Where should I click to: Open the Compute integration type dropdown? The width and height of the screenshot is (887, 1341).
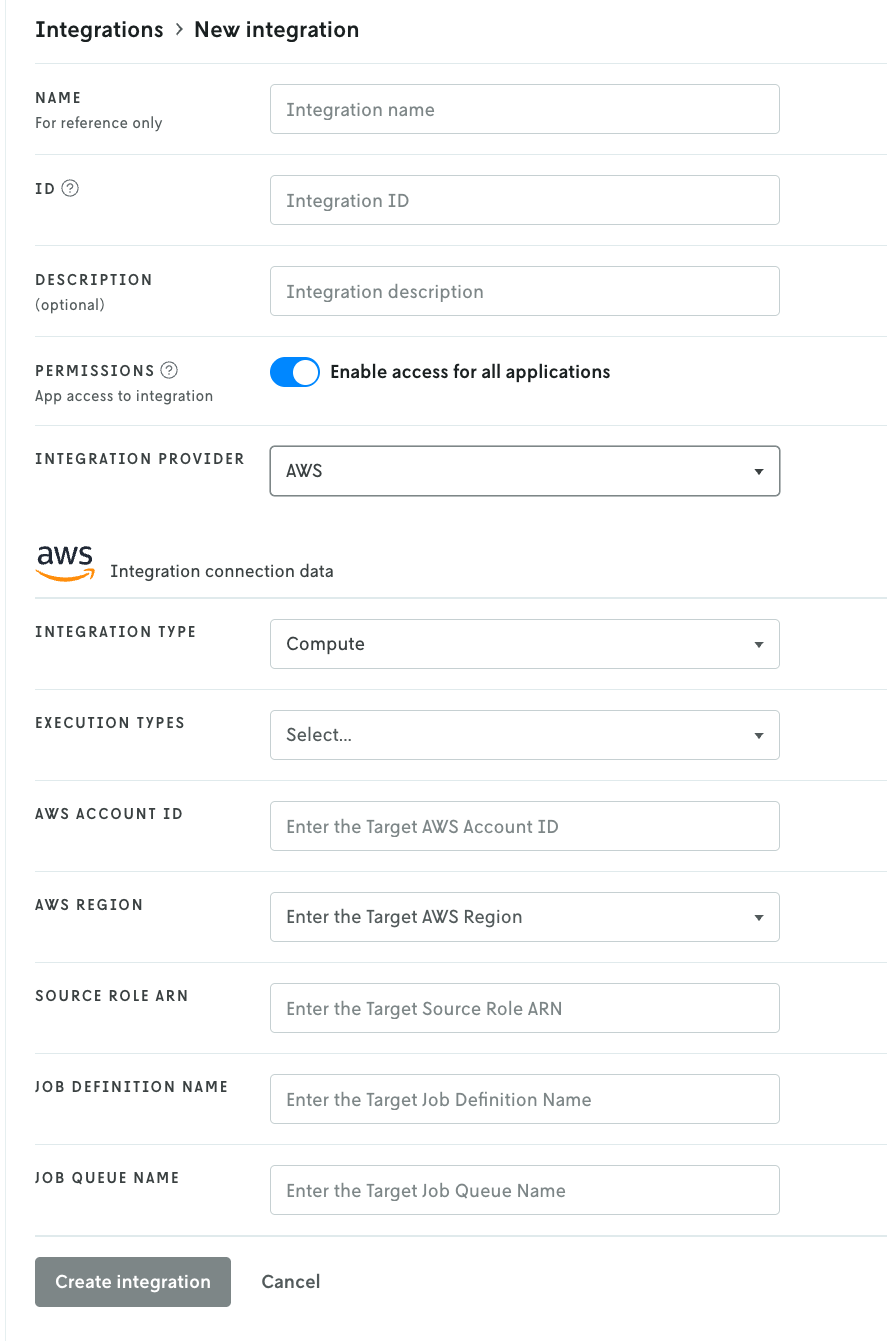(525, 643)
